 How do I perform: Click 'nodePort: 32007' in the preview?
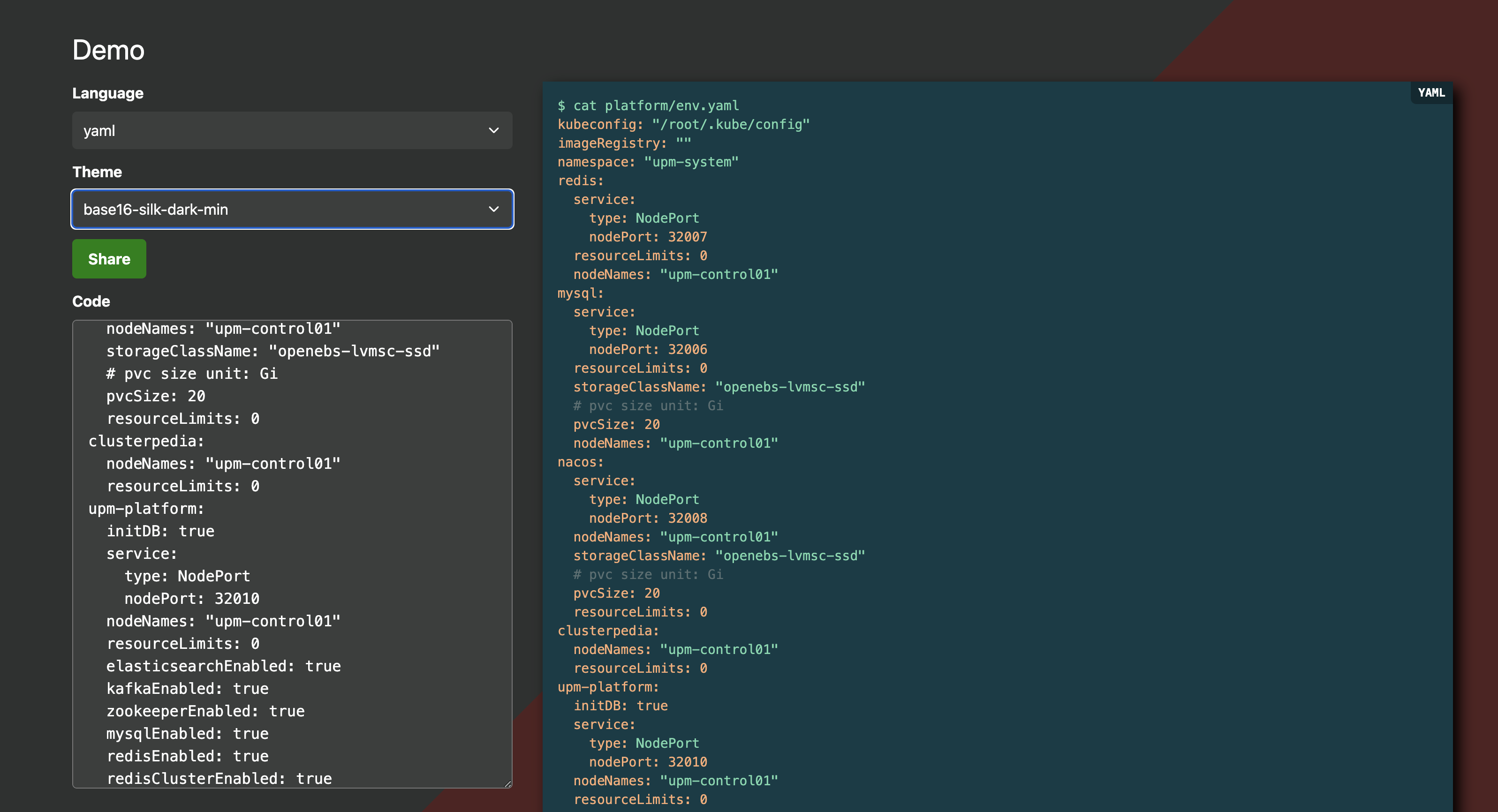pyautogui.click(x=648, y=237)
